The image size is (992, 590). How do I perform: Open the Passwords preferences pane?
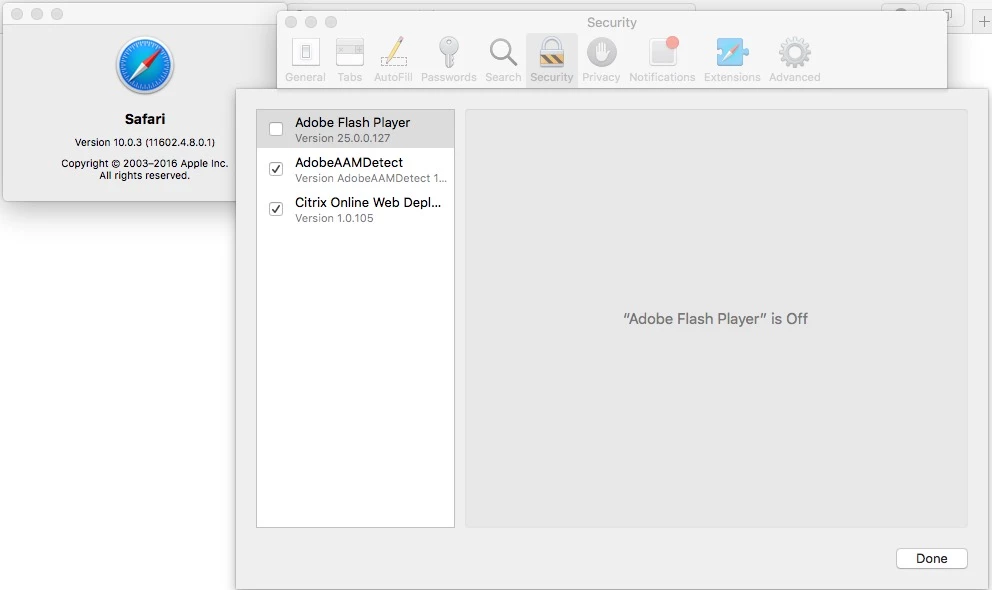pos(449,60)
